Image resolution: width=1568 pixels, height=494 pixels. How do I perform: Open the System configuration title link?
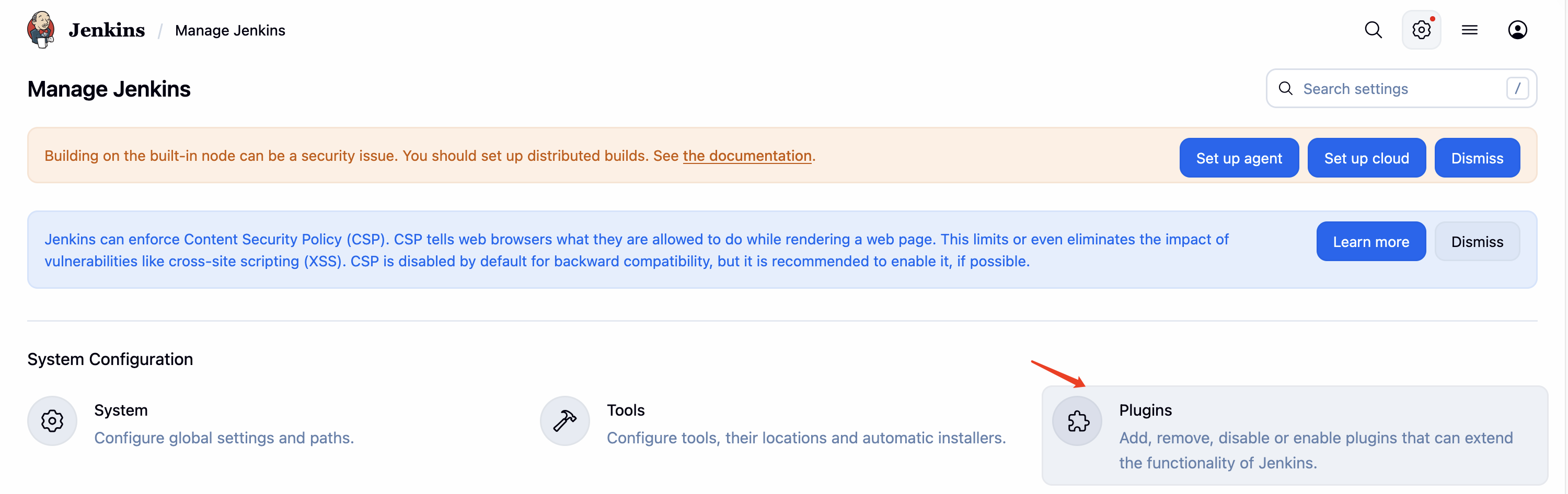pos(121,410)
